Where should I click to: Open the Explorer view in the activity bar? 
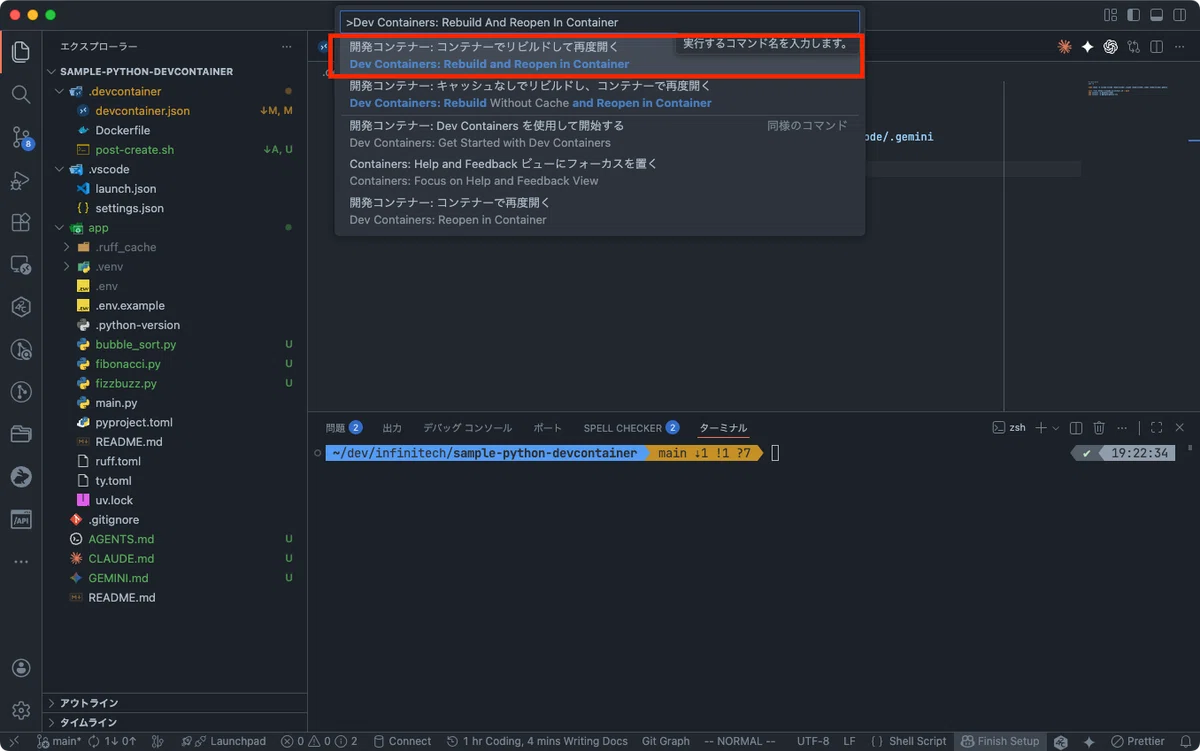coord(21,52)
